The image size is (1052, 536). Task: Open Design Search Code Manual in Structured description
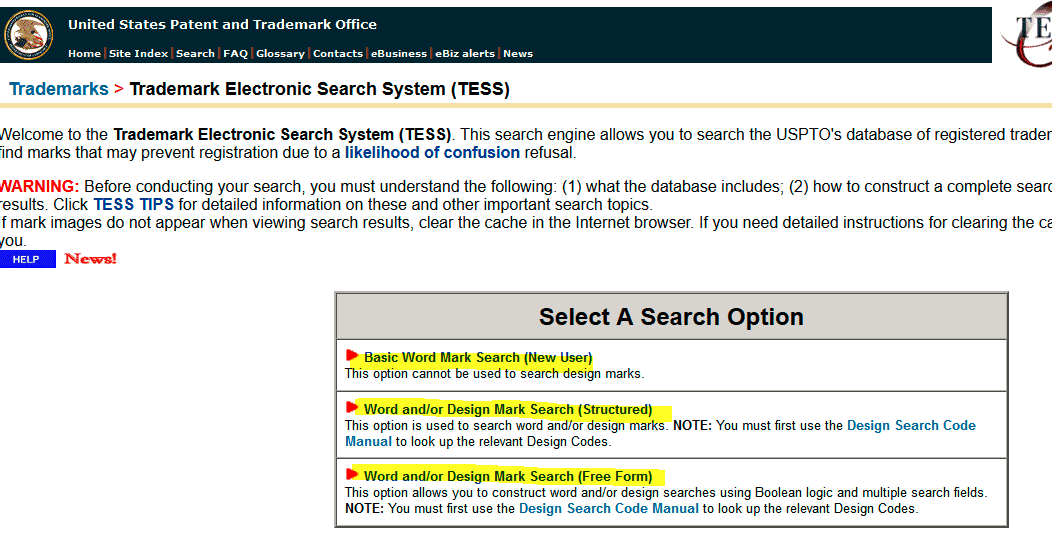(911, 425)
